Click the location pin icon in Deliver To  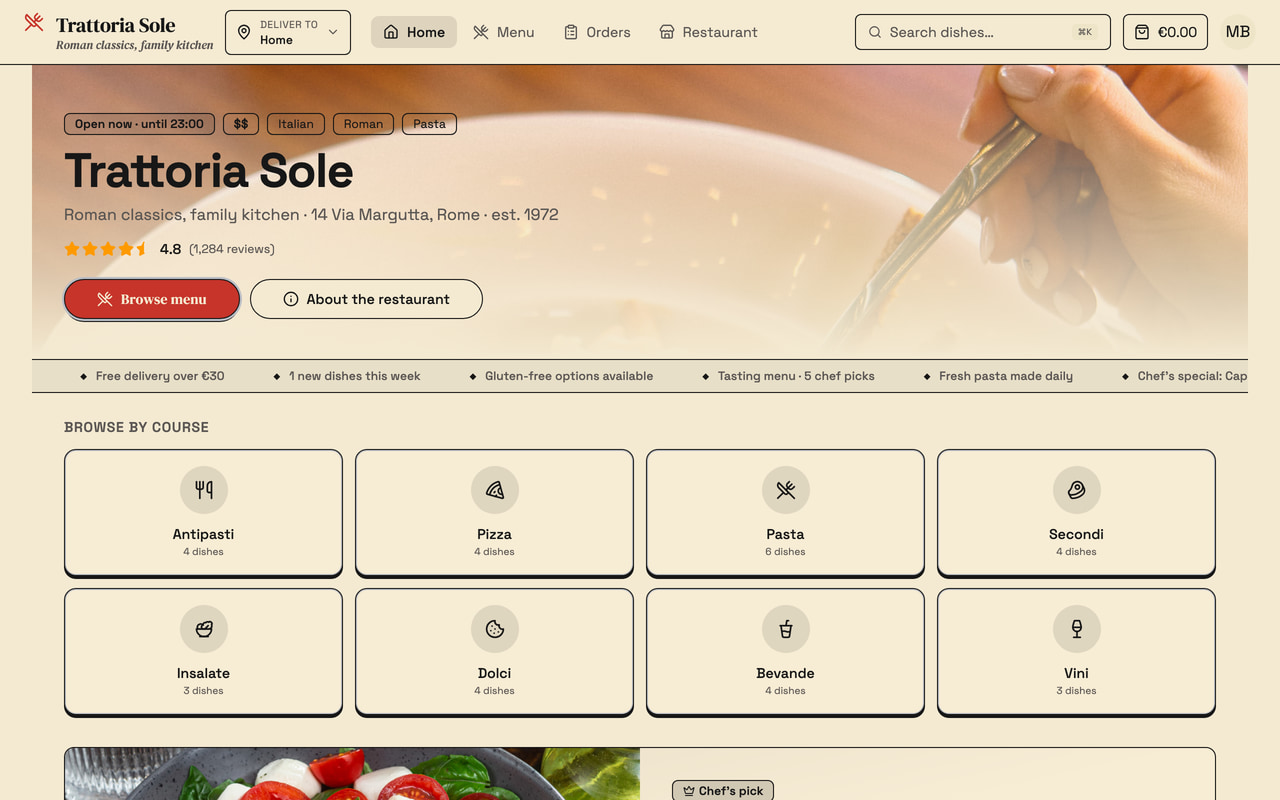tap(244, 32)
